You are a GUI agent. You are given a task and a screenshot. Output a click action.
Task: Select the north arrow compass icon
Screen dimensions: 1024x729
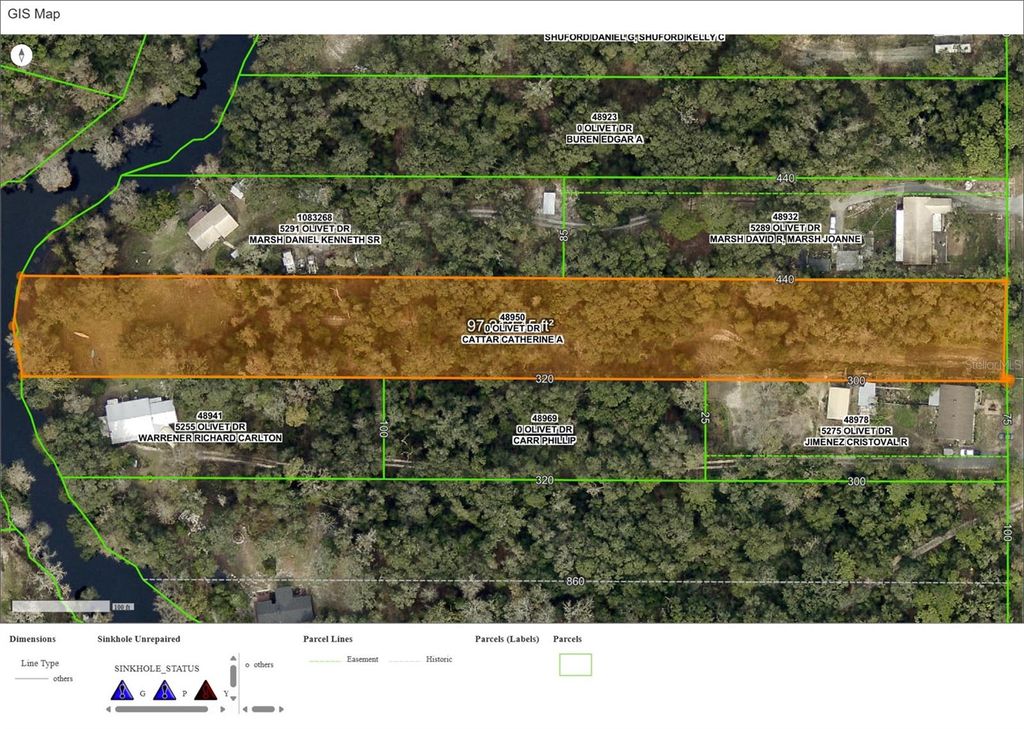(22, 55)
